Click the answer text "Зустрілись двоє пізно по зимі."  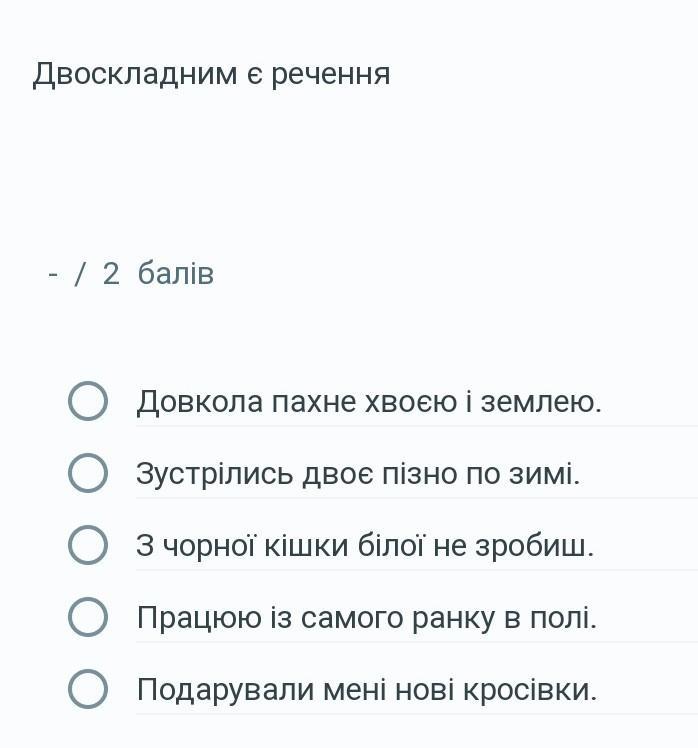[x=358, y=474]
